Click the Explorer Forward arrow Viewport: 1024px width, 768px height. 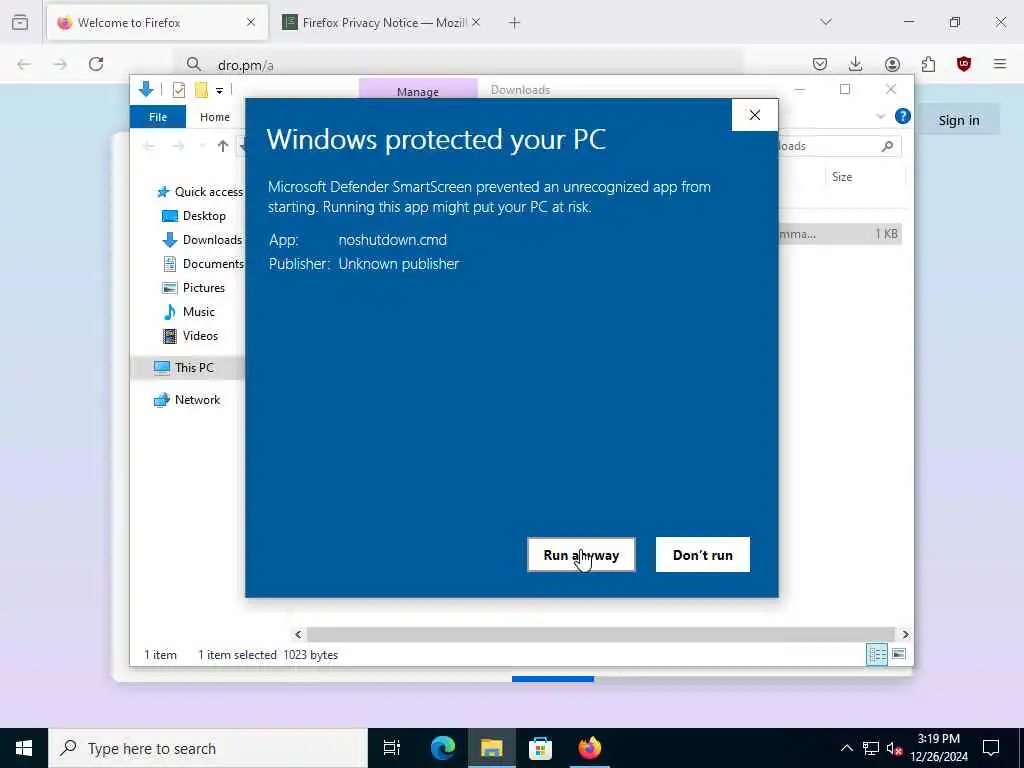pyautogui.click(x=178, y=146)
